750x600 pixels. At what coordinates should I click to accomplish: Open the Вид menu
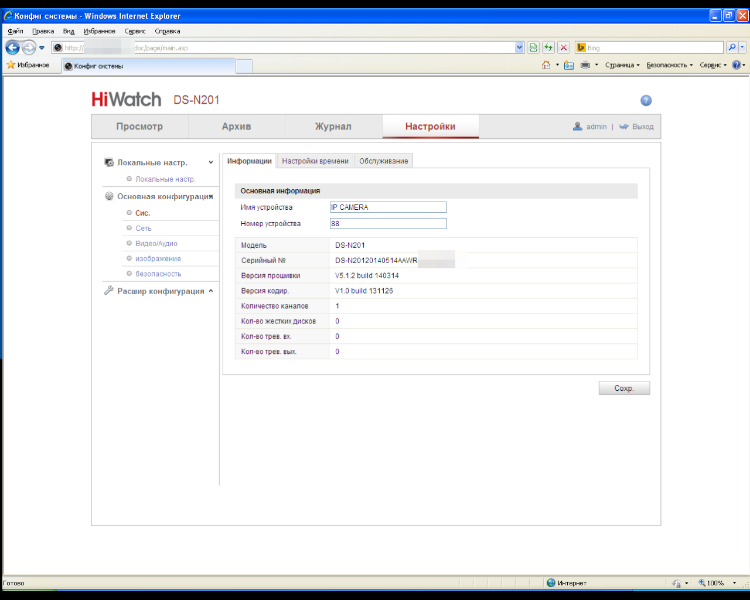click(x=68, y=31)
